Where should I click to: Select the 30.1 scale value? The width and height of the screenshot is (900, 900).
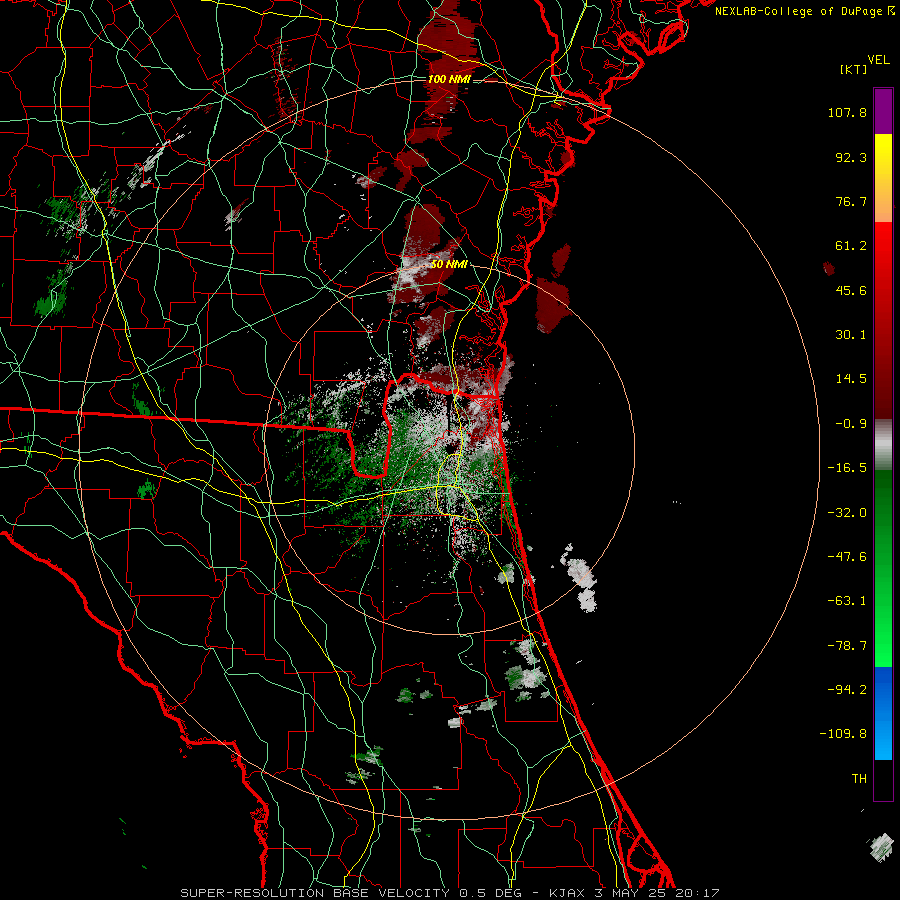[851, 335]
